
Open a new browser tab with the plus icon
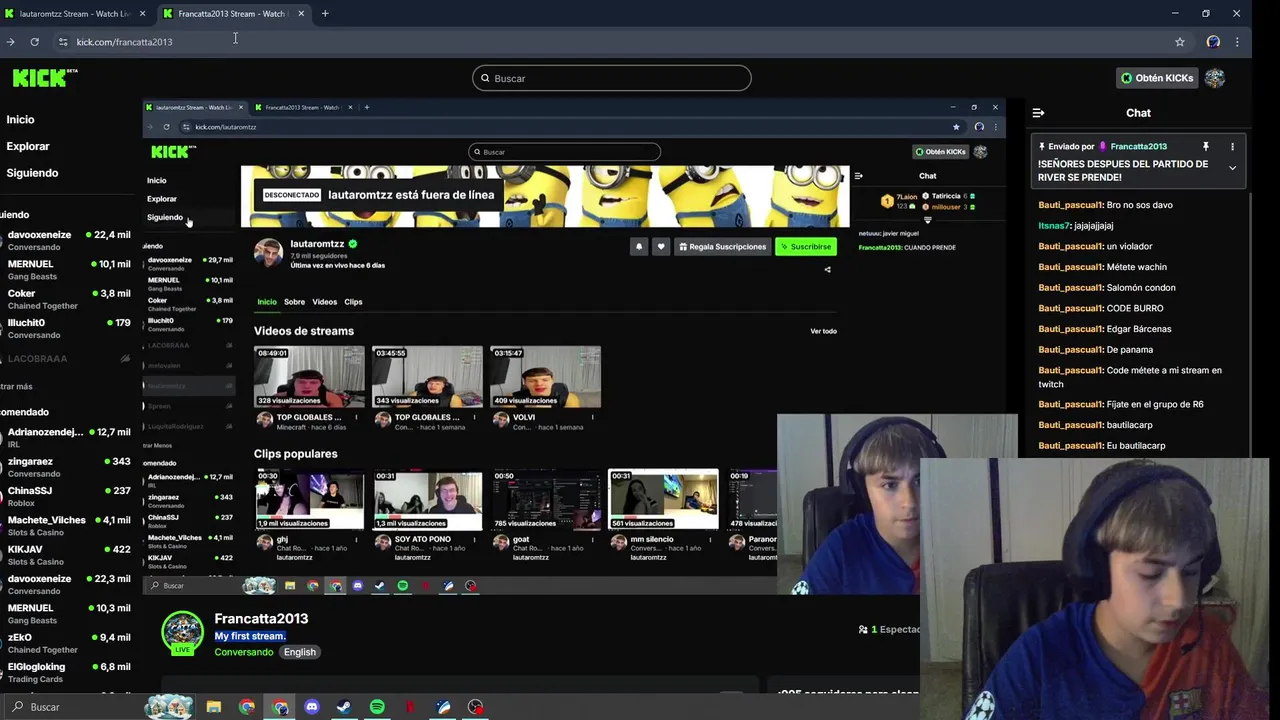[325, 13]
